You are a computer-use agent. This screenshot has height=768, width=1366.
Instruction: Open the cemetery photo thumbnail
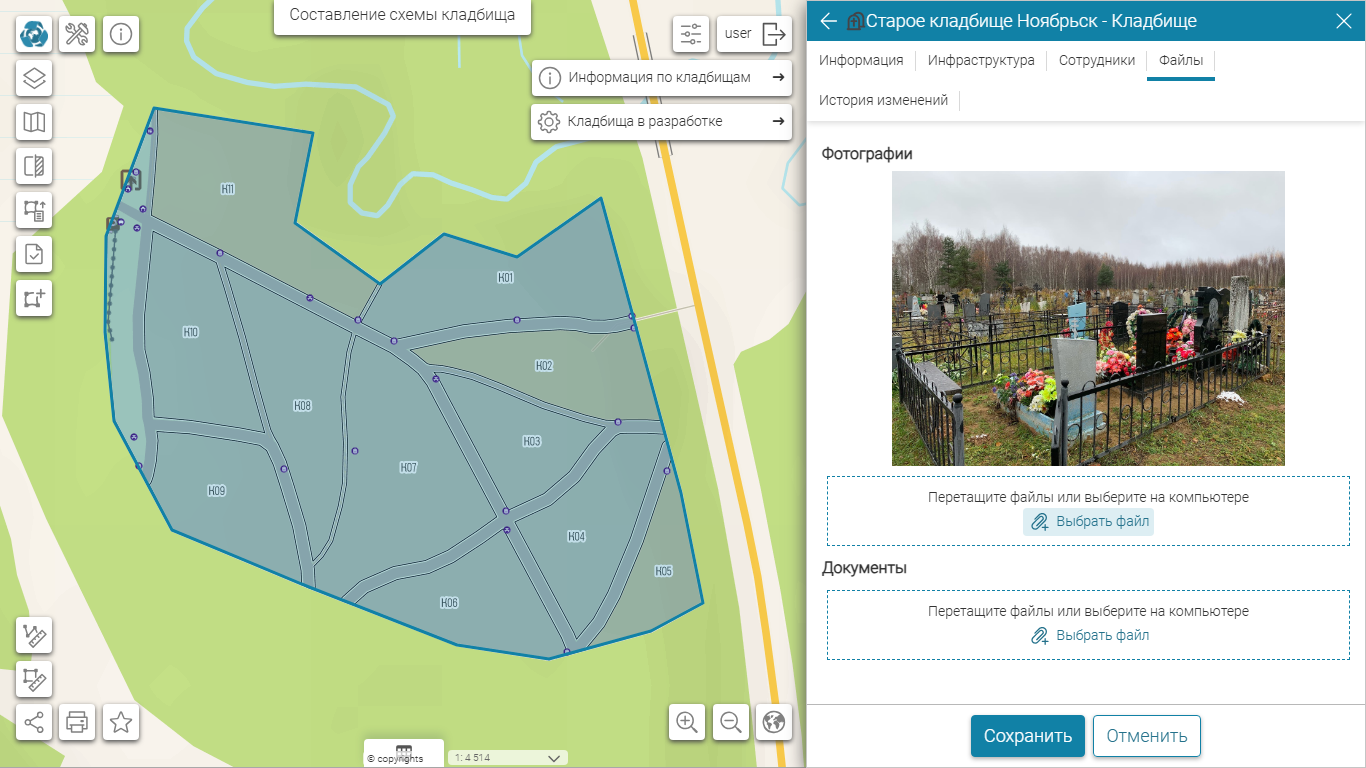(x=1088, y=318)
